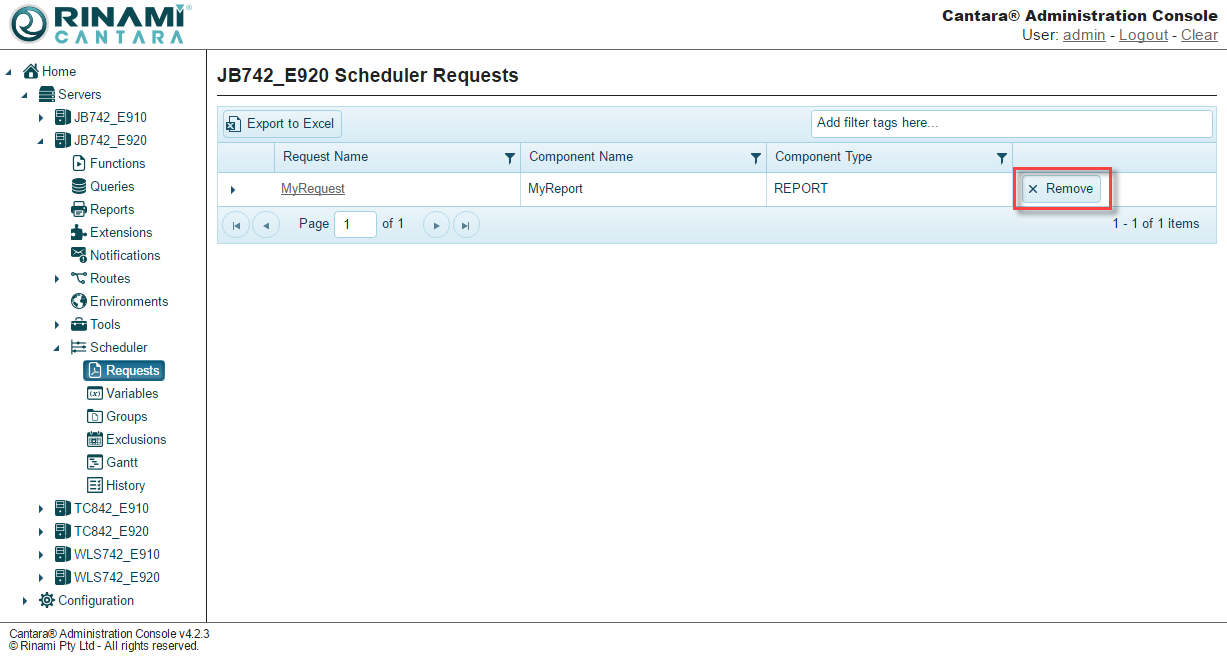
Task: Expand the Configuration tree node
Action: click(25, 601)
